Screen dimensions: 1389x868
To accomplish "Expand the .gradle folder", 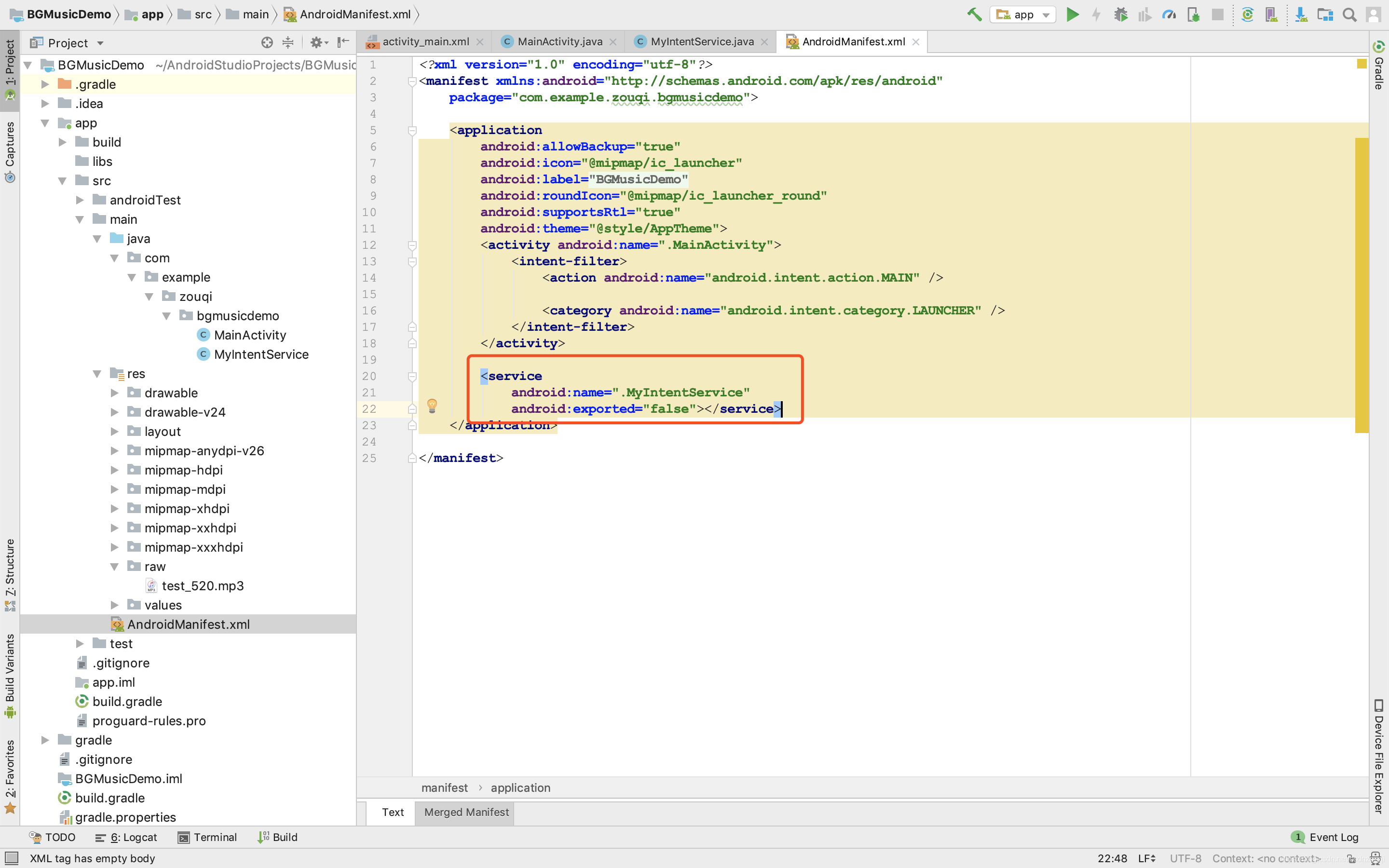I will [x=45, y=84].
